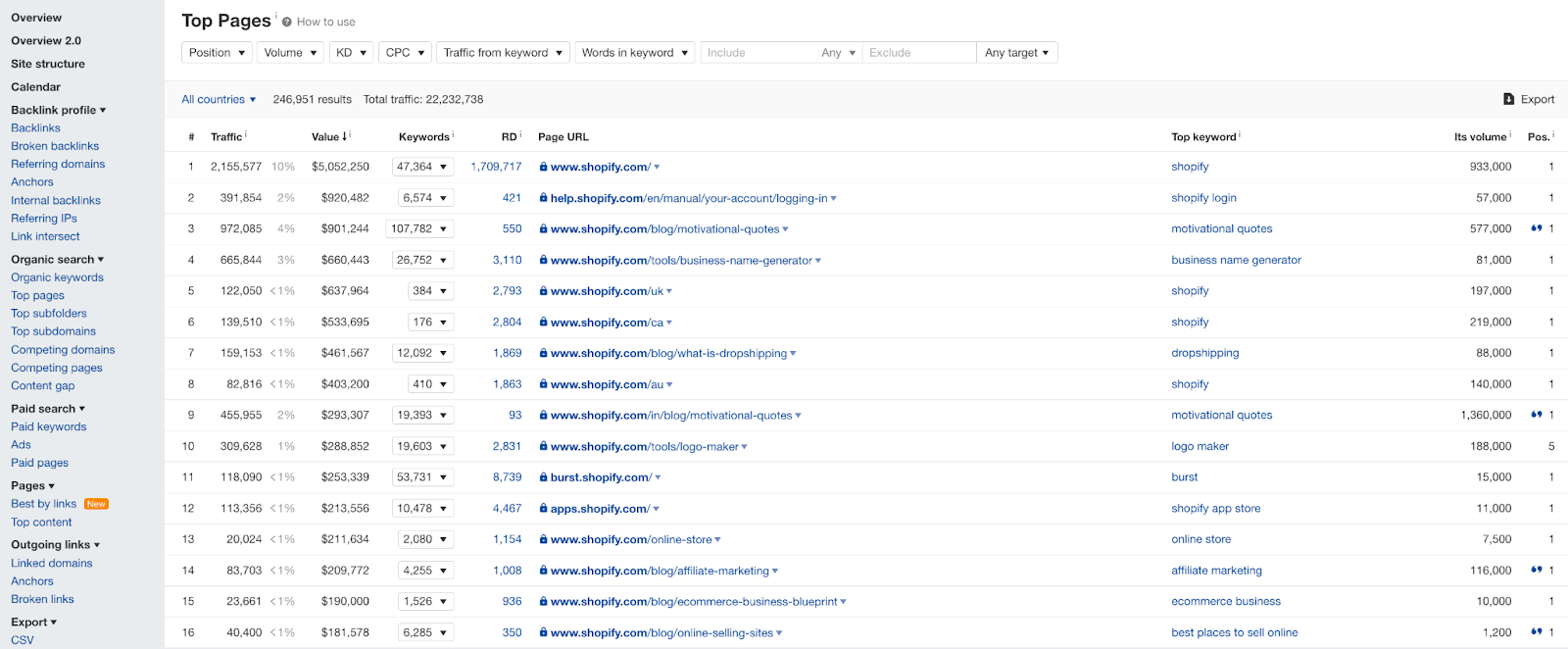Viewport: 1568px width, 649px height.
Task: Expand keywords dropdown showing 107,782
Action: [x=419, y=228]
